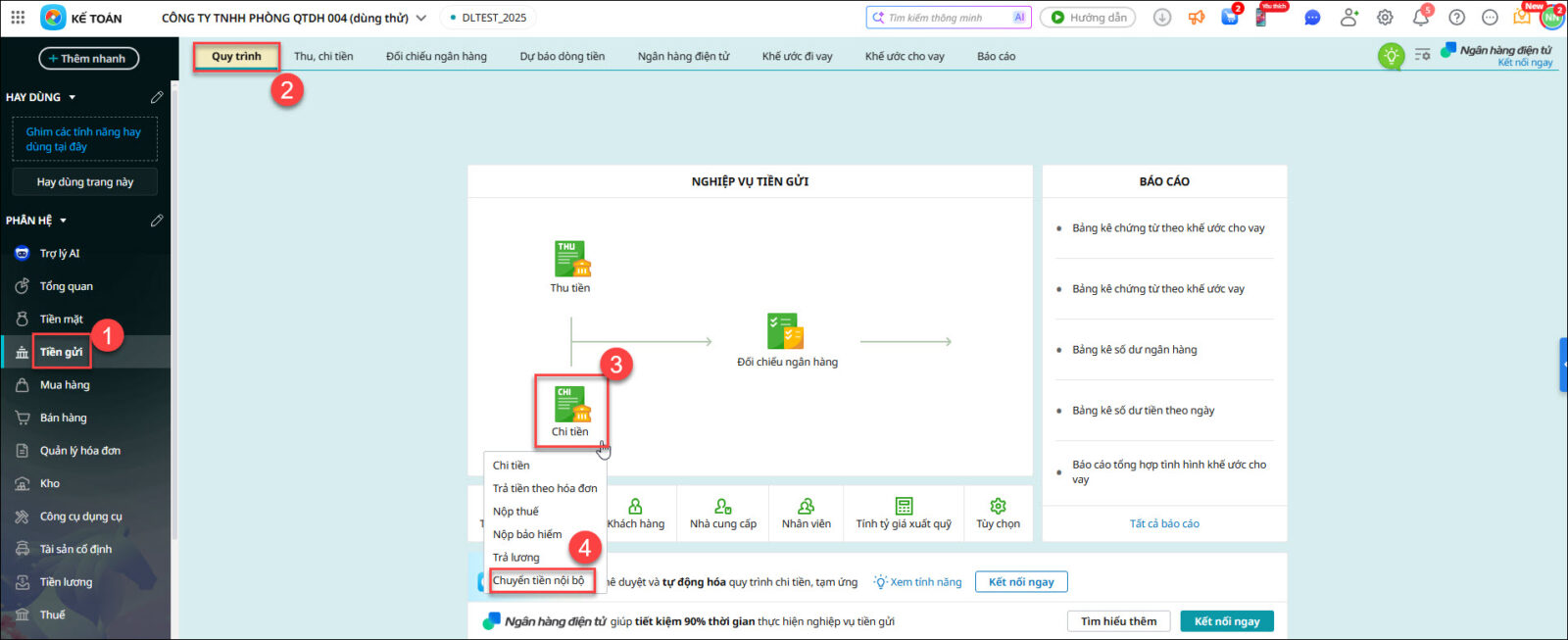Collapse the PHÂN HỆ section arrow

pyautogui.click(x=64, y=221)
